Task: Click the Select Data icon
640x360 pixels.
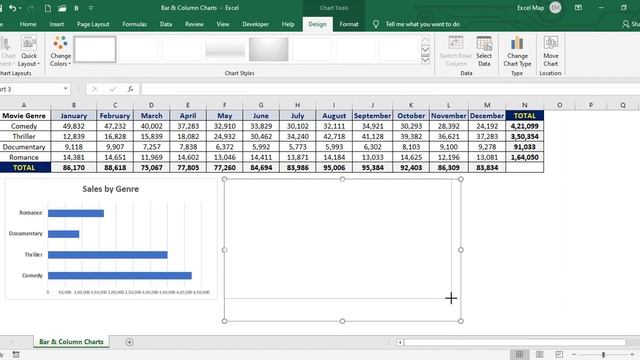Action: click(484, 51)
